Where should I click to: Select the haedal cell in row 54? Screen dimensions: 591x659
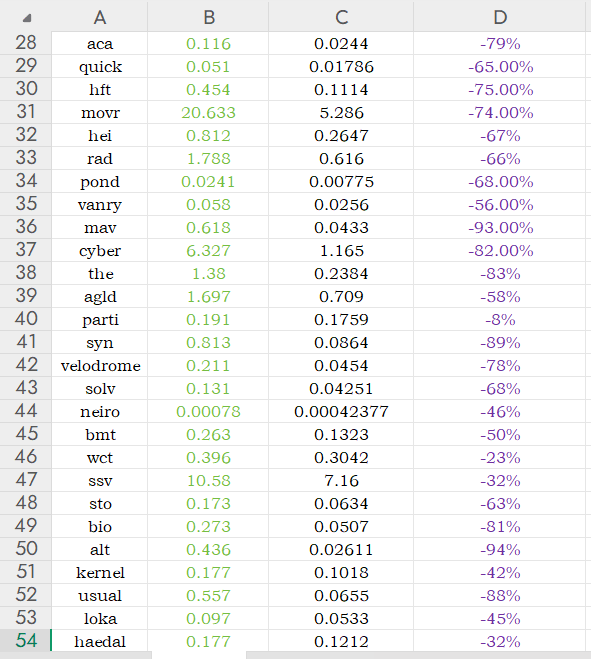point(100,641)
